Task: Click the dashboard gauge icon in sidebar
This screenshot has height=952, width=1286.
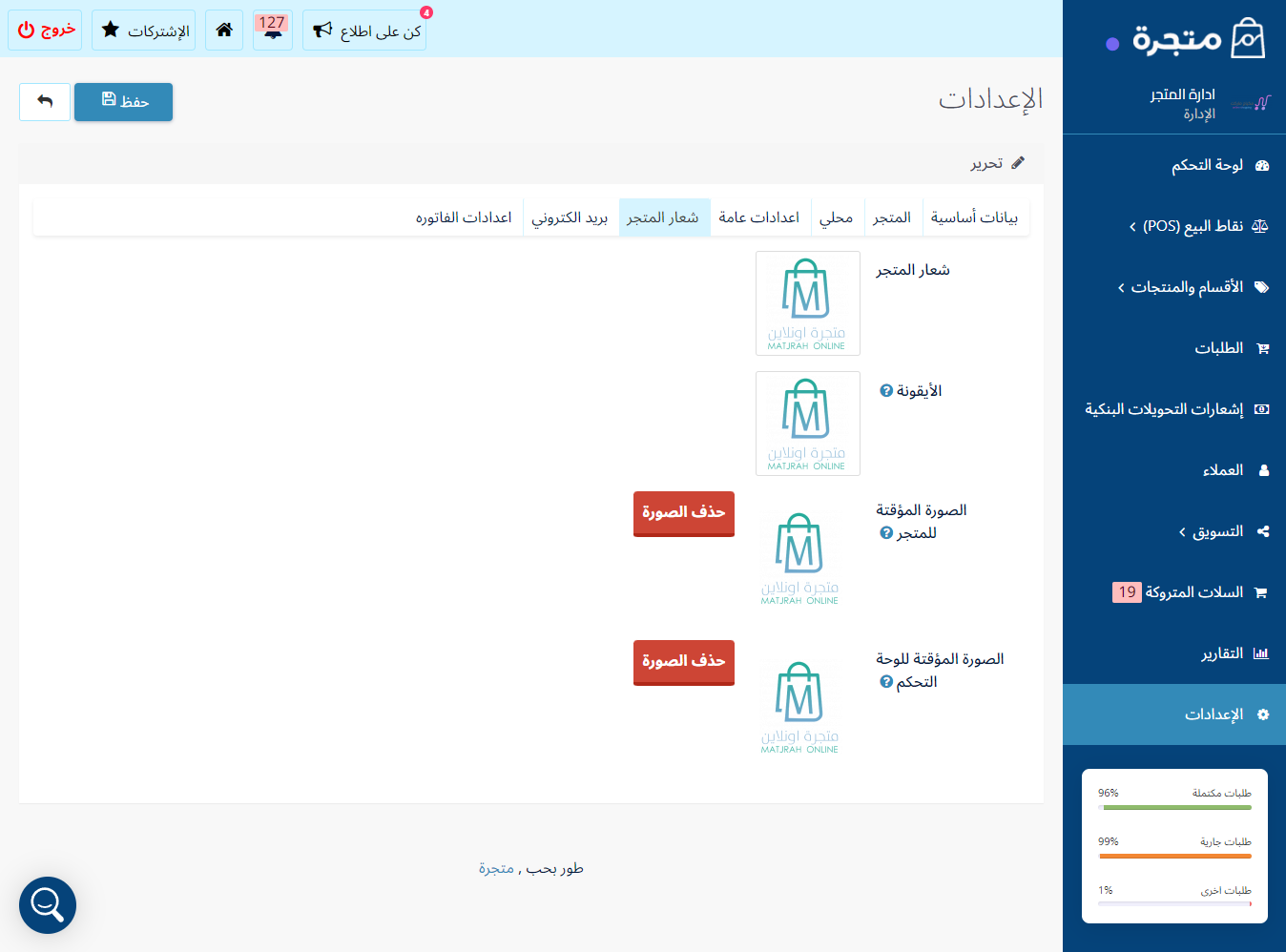Action: (x=1262, y=165)
